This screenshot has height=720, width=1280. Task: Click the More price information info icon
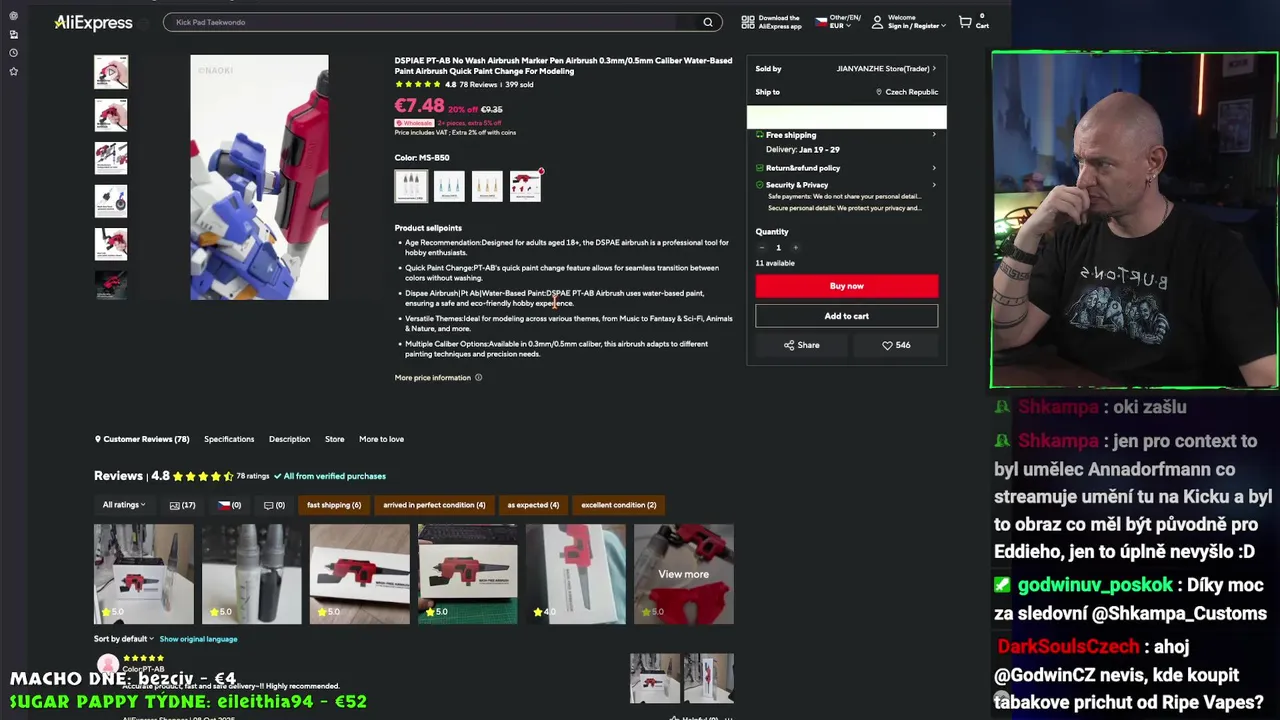click(x=478, y=378)
